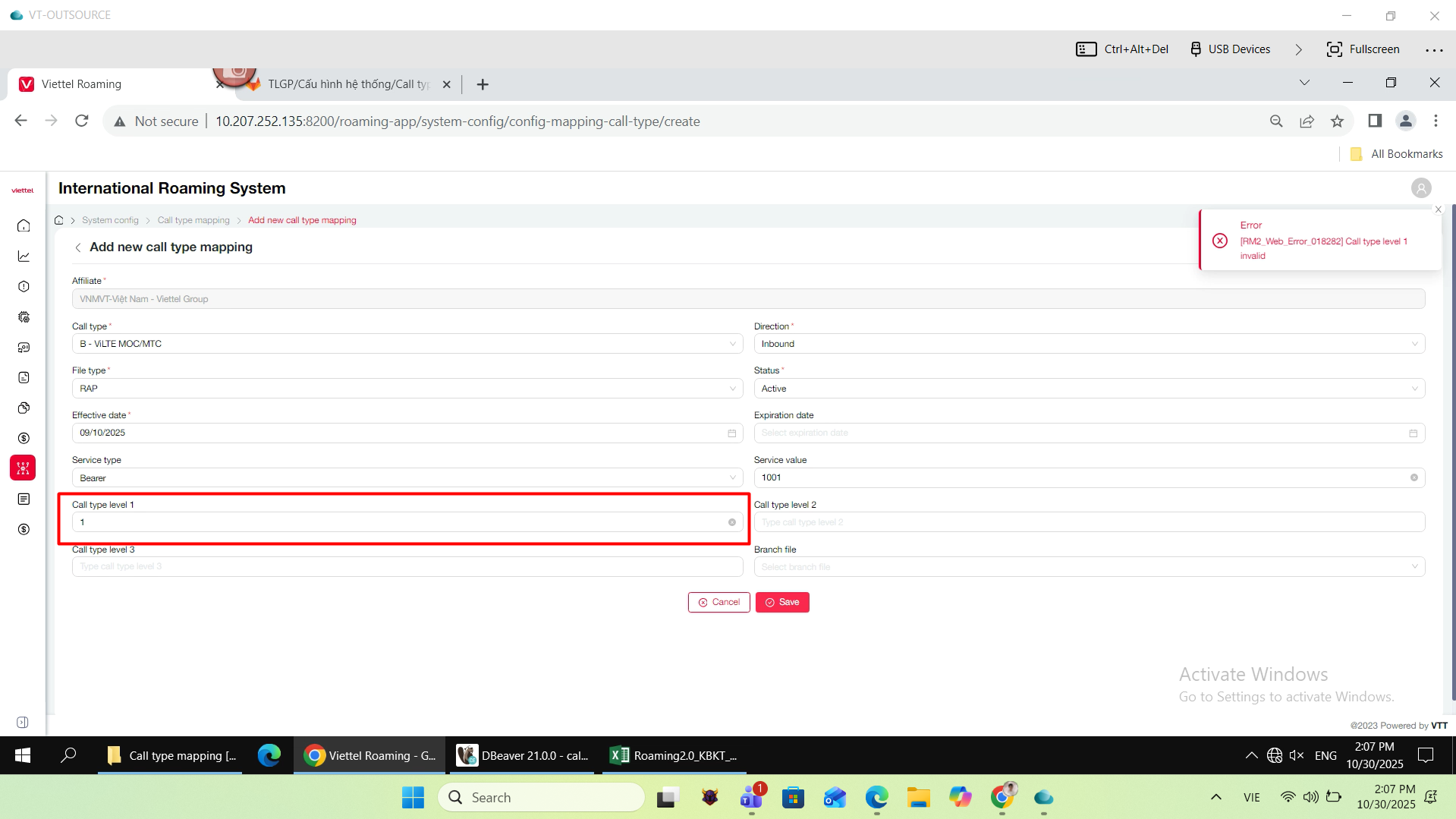Click the highlighted red system config sidebar icon
Viewport: 1456px width, 819px height.
coord(23,468)
